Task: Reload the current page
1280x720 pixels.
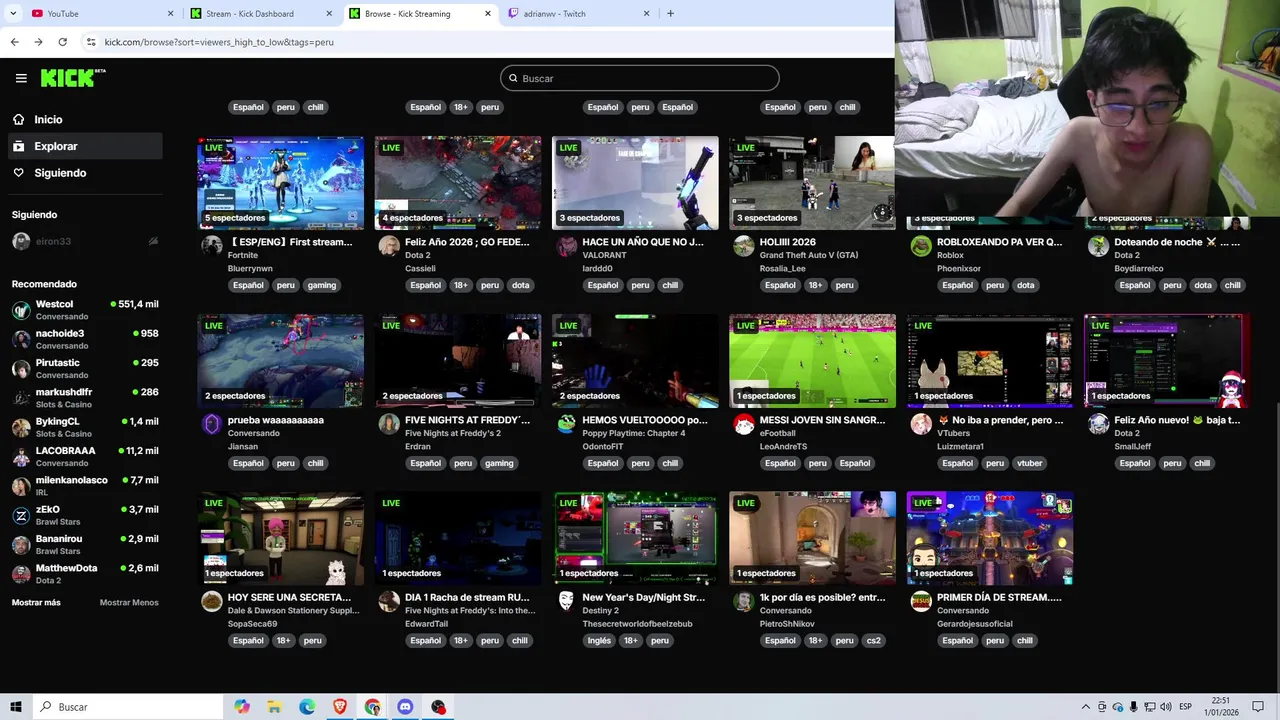Action: pos(62,42)
